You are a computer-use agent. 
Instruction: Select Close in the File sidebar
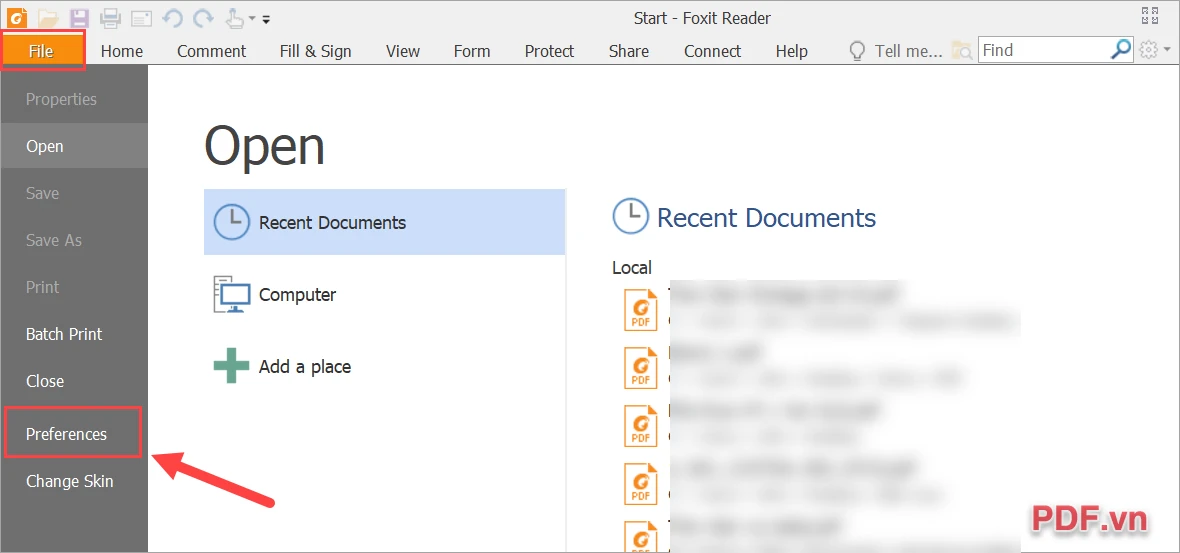click(74, 381)
